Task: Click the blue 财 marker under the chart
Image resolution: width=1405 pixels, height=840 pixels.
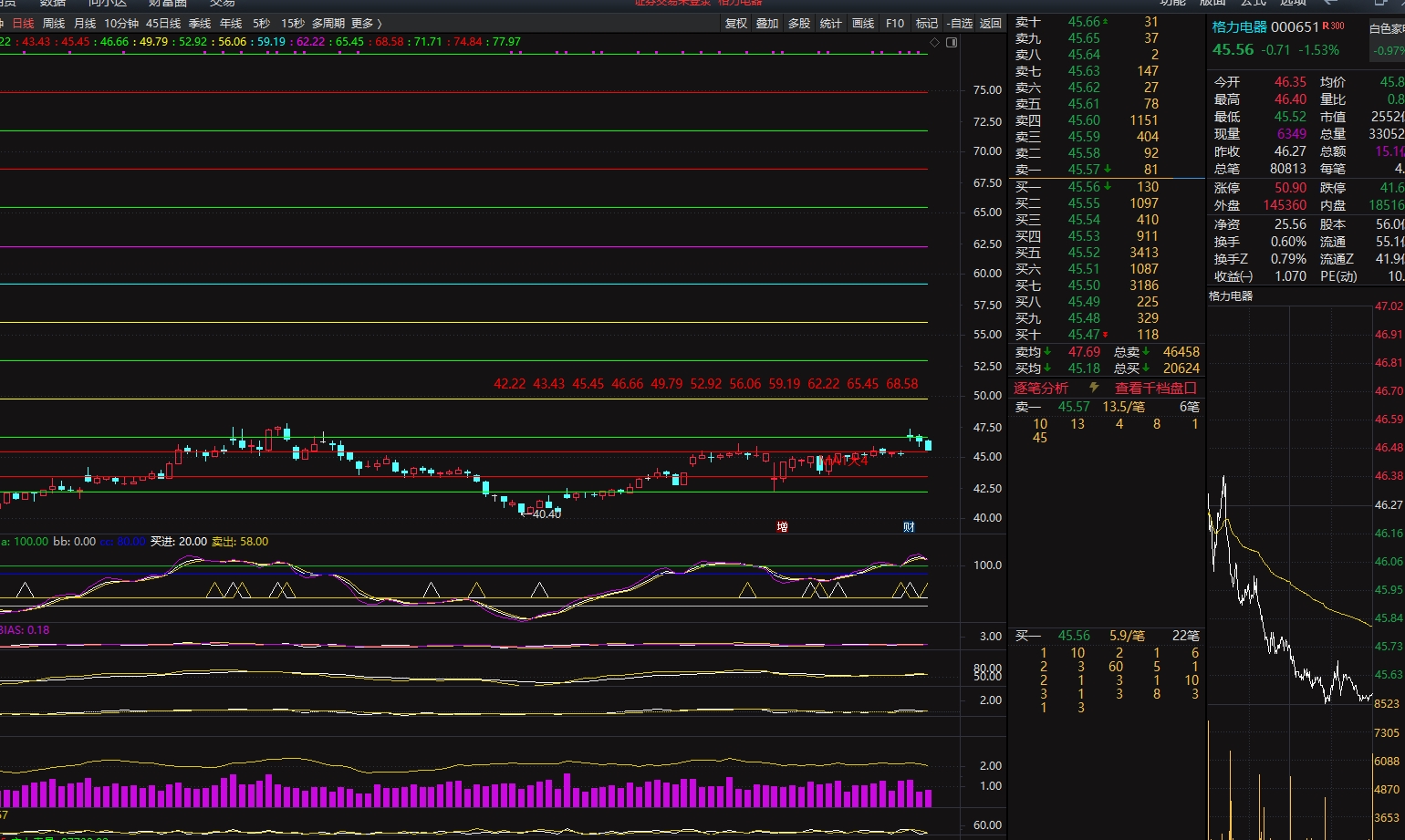Action: pos(909,527)
